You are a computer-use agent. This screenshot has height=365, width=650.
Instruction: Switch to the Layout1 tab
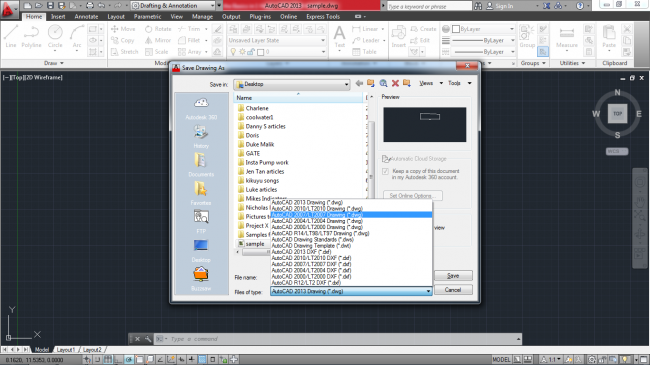(65, 350)
